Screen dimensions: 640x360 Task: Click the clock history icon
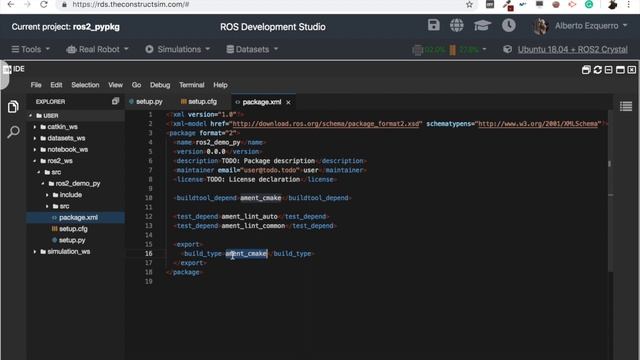[x=509, y=25]
